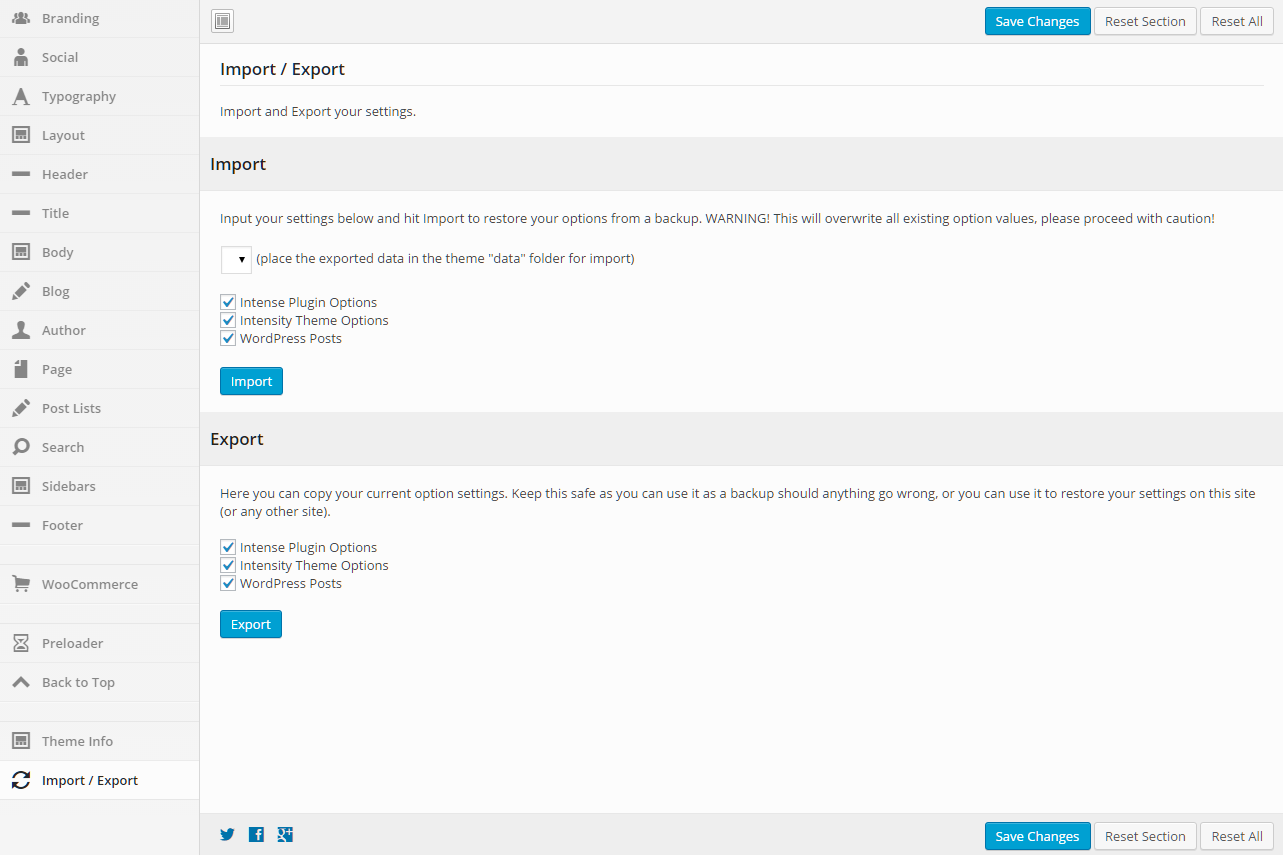This screenshot has width=1283, height=855.
Task: Click the Preloader hourglass icon
Action: click(x=21, y=643)
